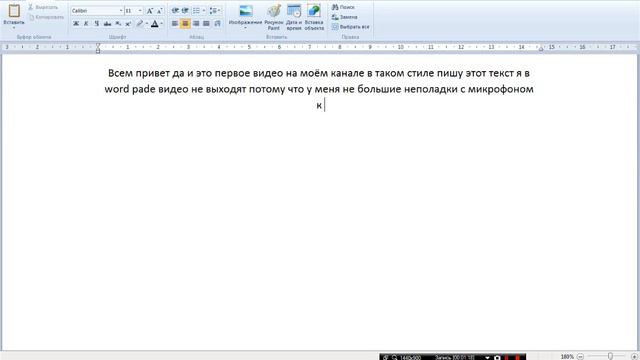Click the recorder bar dropdown arrow
This screenshot has width=640, height=360.
(x=487, y=358)
